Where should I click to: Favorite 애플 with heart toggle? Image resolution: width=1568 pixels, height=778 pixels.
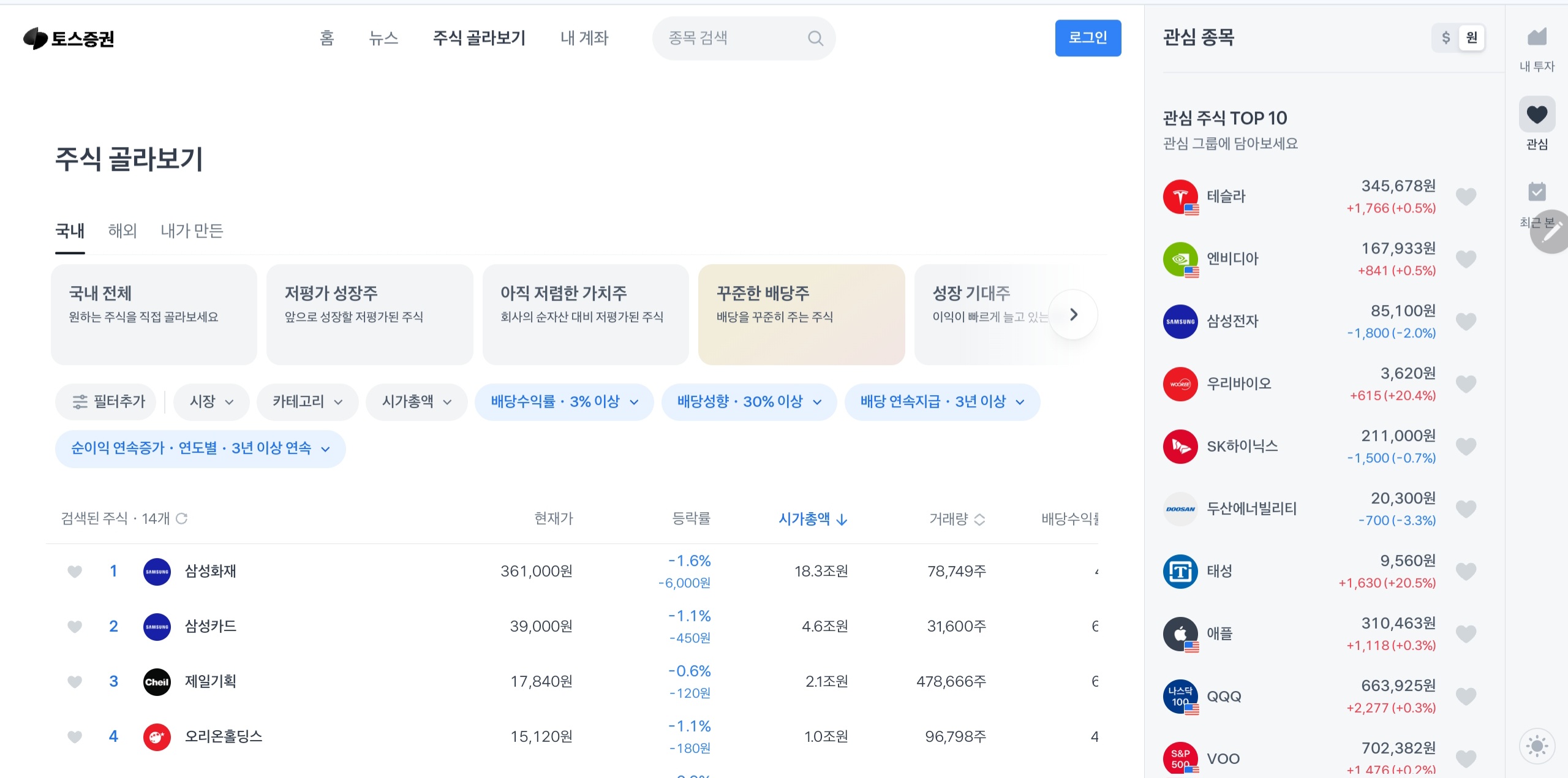1466,634
